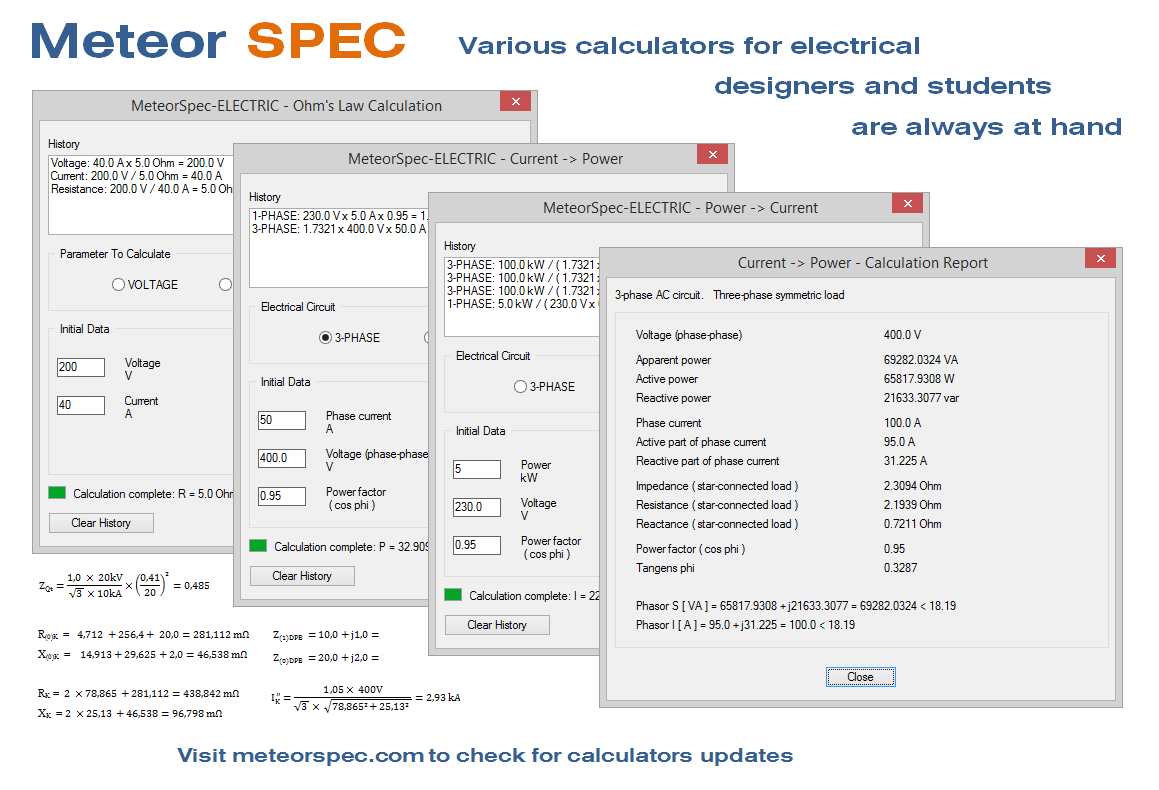Click green status indicator in Power -> Current
This screenshot has width=1159, height=790.
click(453, 594)
